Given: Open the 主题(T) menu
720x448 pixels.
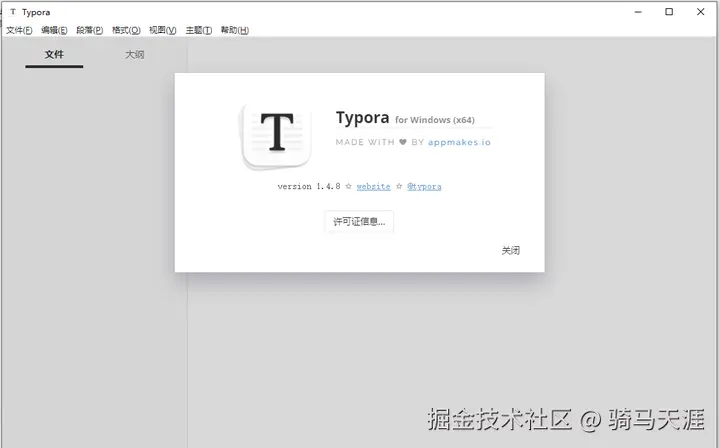Looking at the screenshot, I should (199, 30).
